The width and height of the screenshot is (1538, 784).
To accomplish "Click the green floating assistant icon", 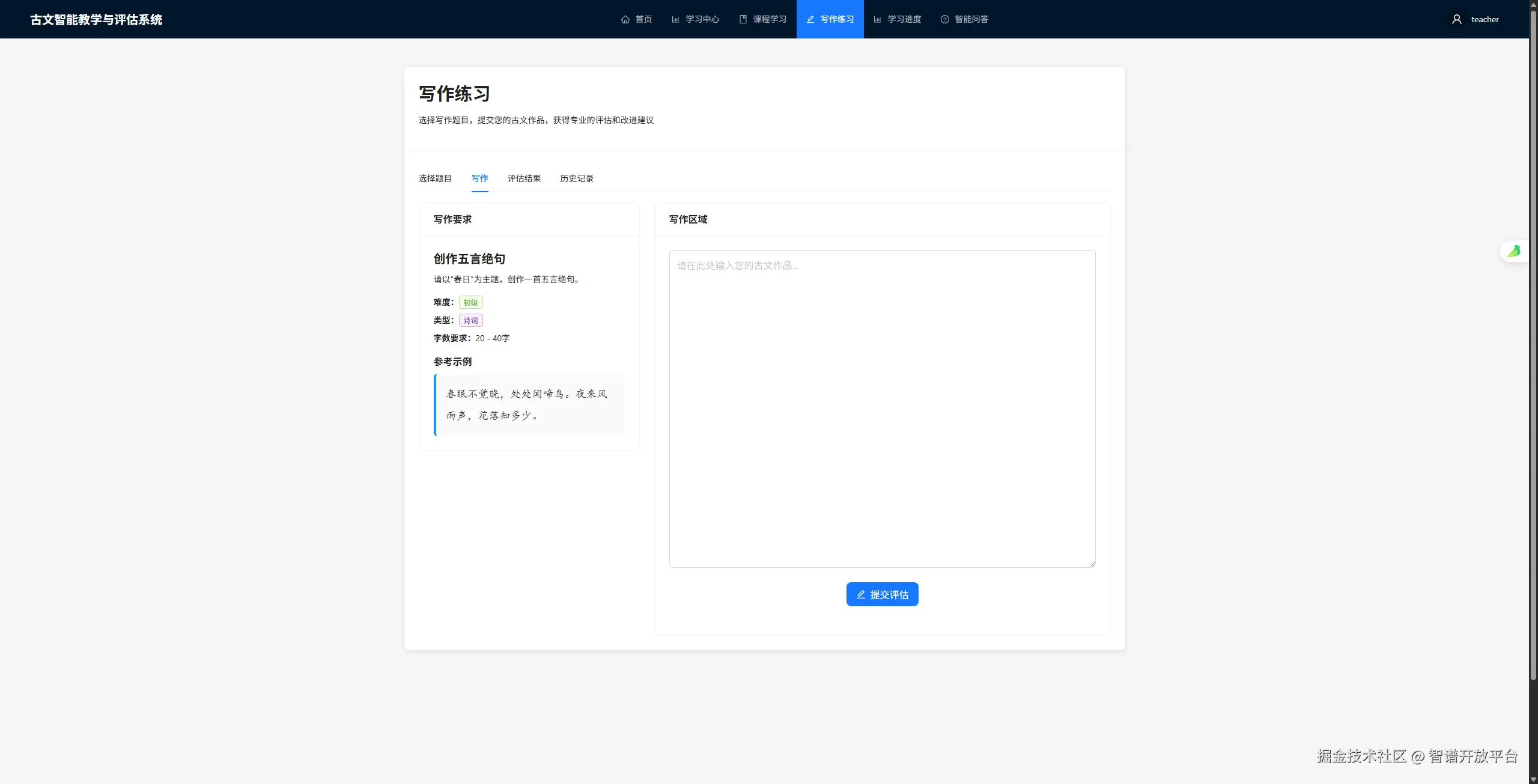I will 1513,251.
